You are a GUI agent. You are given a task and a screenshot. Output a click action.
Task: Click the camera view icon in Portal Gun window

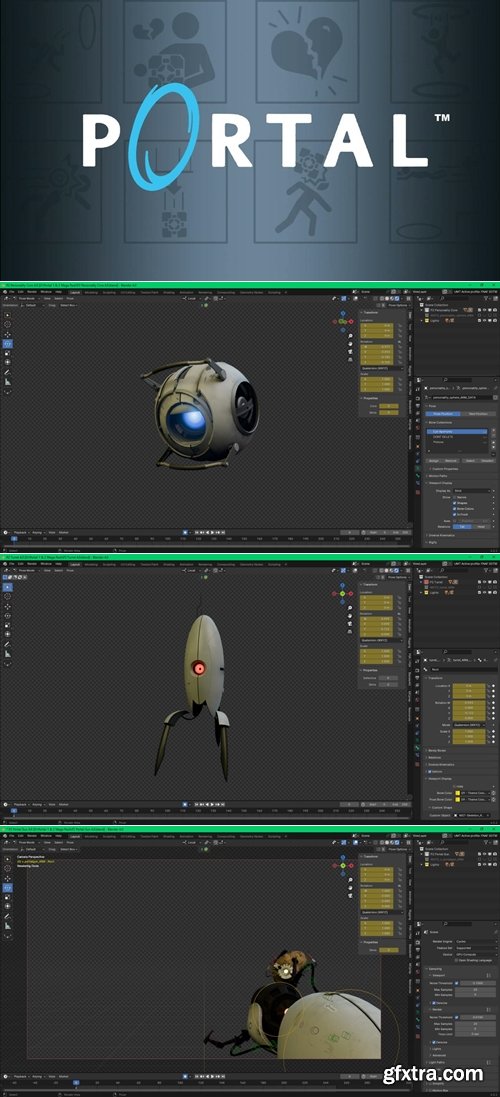tap(350, 897)
